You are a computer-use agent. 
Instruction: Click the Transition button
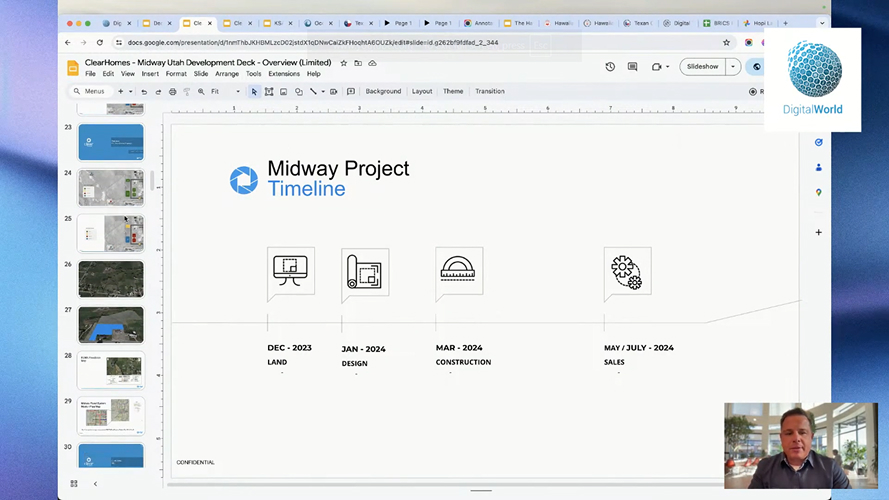(x=490, y=92)
